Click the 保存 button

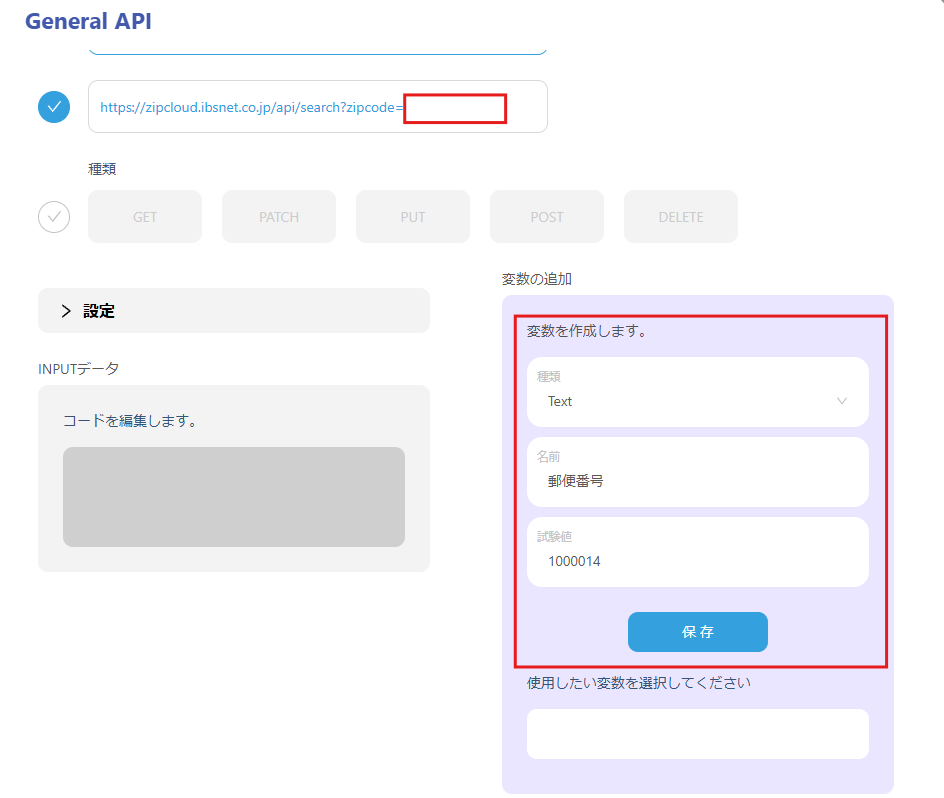pos(698,632)
